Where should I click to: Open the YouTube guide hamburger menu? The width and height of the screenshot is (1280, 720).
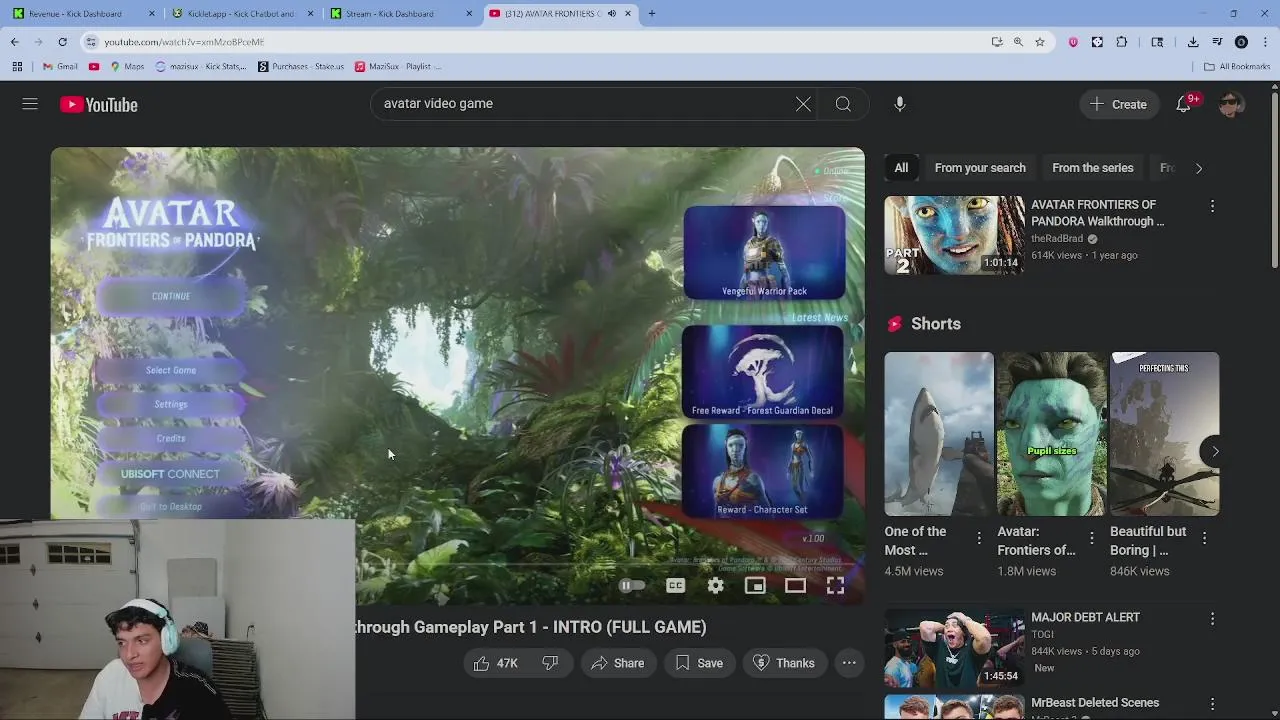[x=30, y=104]
